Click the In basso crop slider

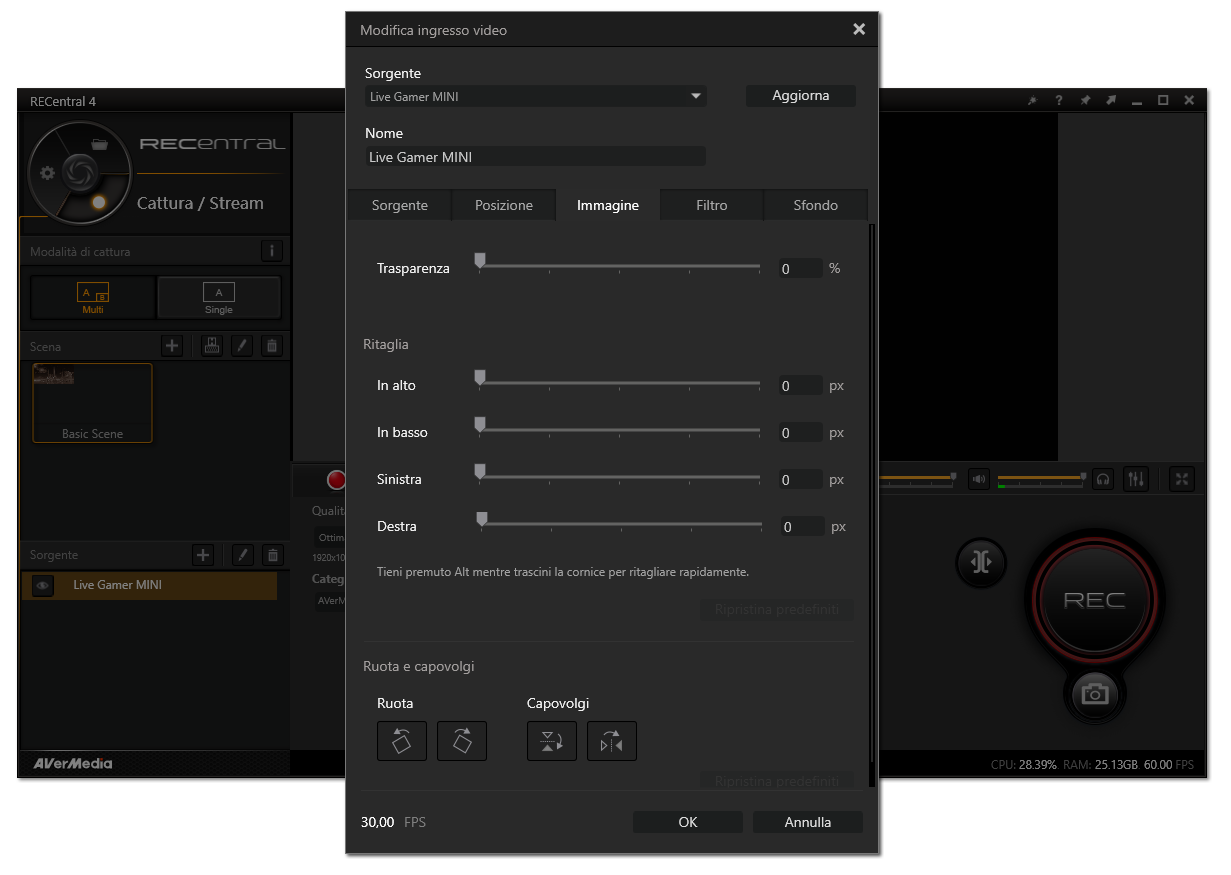[618, 430]
